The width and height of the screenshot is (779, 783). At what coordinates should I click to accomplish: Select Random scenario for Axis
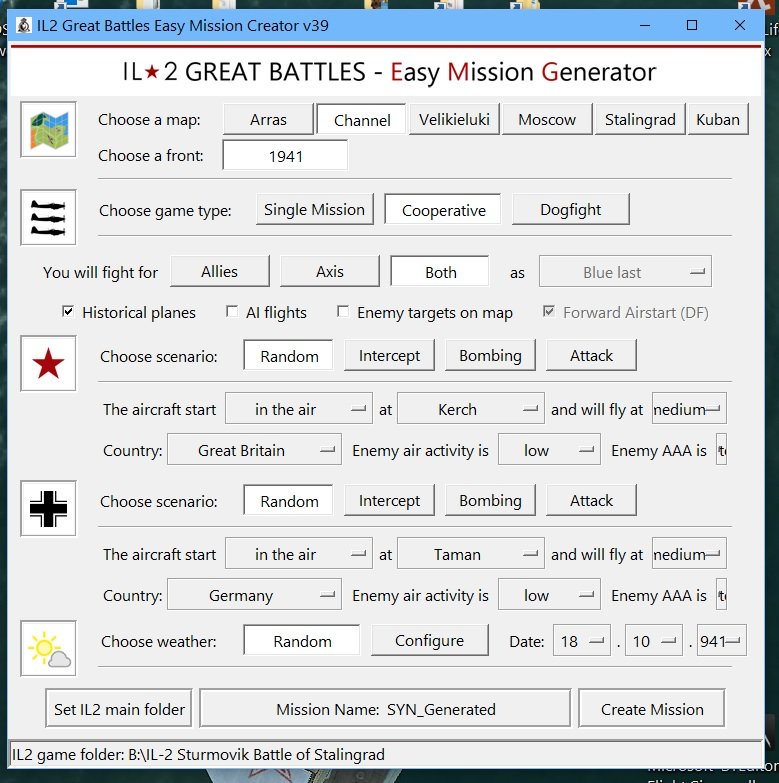pyautogui.click(x=289, y=500)
